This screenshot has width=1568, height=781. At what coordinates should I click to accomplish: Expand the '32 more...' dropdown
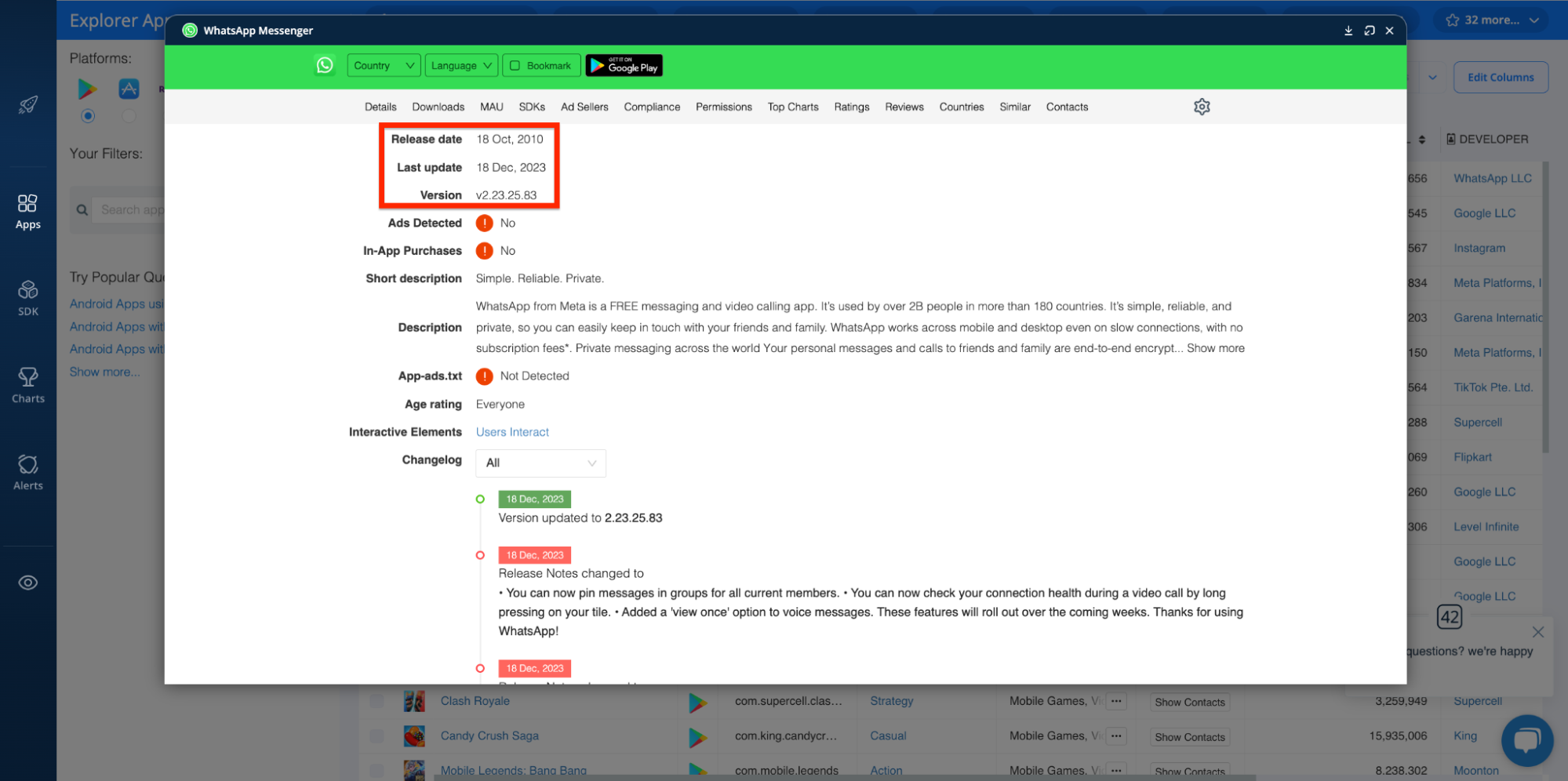pos(1492,20)
